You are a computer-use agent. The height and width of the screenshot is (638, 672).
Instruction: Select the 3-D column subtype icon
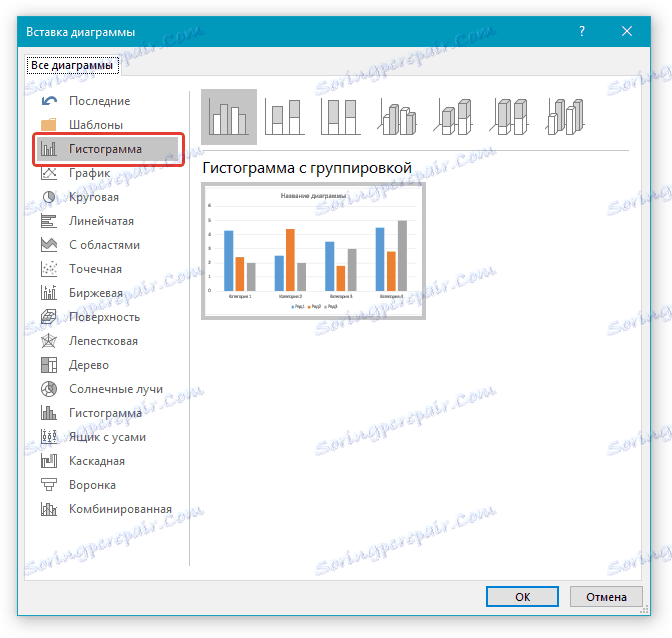pyautogui.click(x=565, y=117)
